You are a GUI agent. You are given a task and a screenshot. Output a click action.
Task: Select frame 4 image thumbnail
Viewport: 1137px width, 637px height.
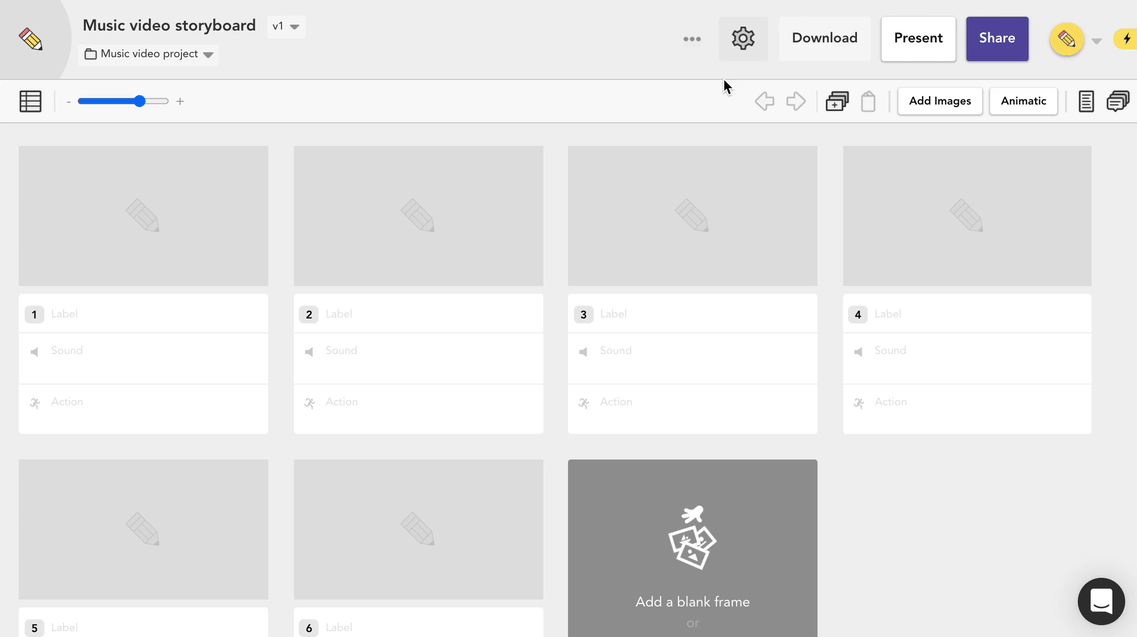pos(967,215)
